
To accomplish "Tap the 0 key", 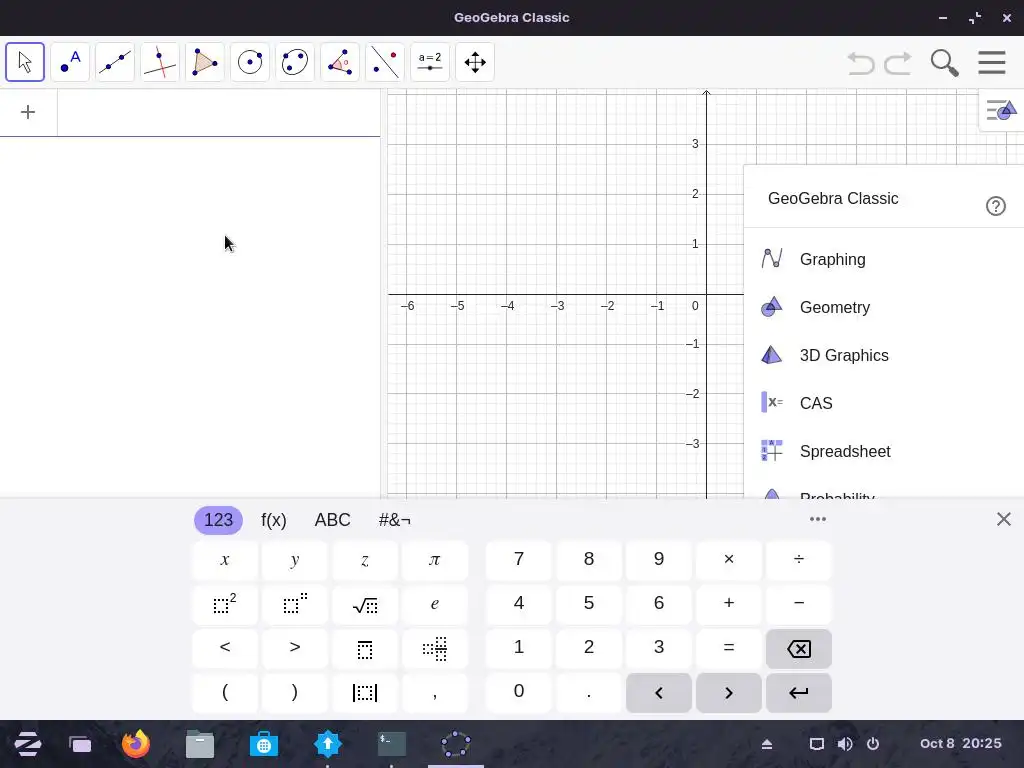I will pos(519,692).
